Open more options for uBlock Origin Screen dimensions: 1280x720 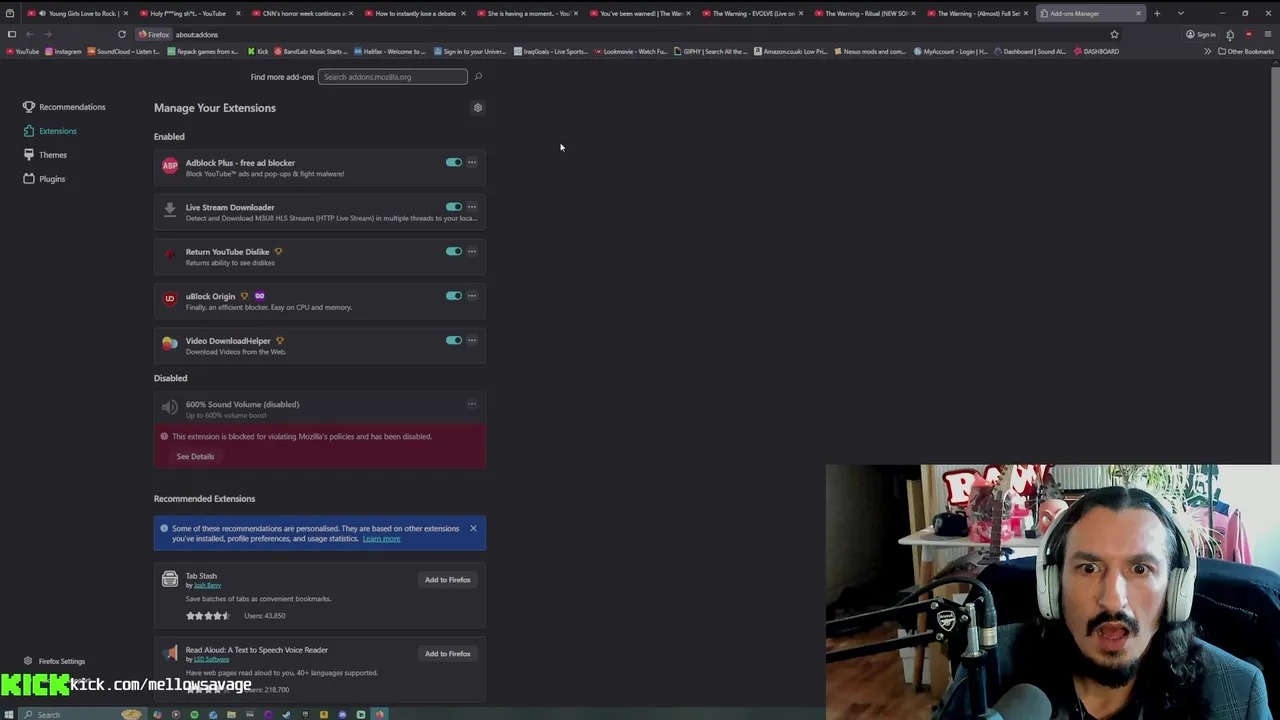tap(472, 296)
